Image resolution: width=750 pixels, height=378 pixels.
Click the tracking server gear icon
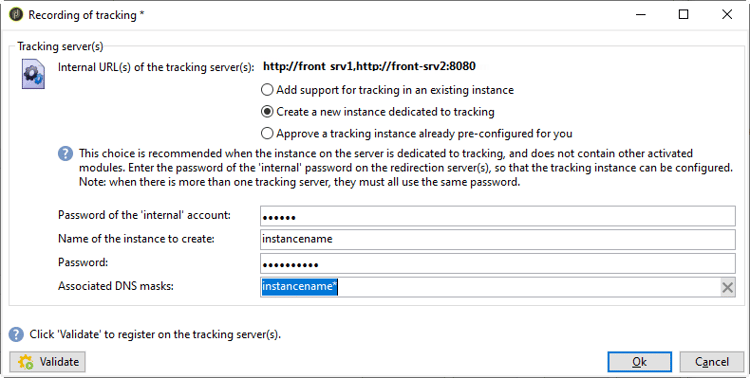click(33, 74)
